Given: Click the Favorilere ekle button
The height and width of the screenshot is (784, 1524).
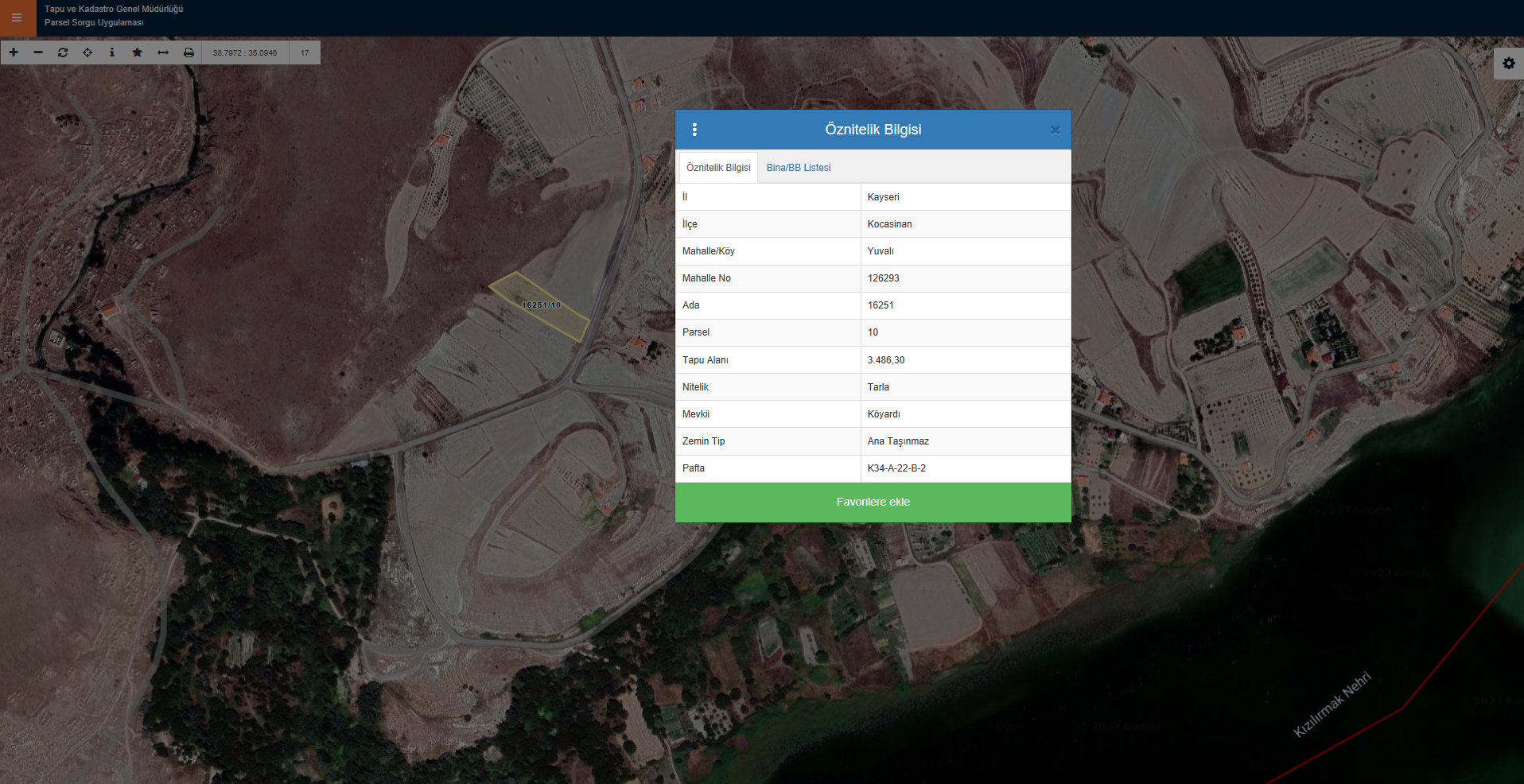Looking at the screenshot, I should click(873, 503).
